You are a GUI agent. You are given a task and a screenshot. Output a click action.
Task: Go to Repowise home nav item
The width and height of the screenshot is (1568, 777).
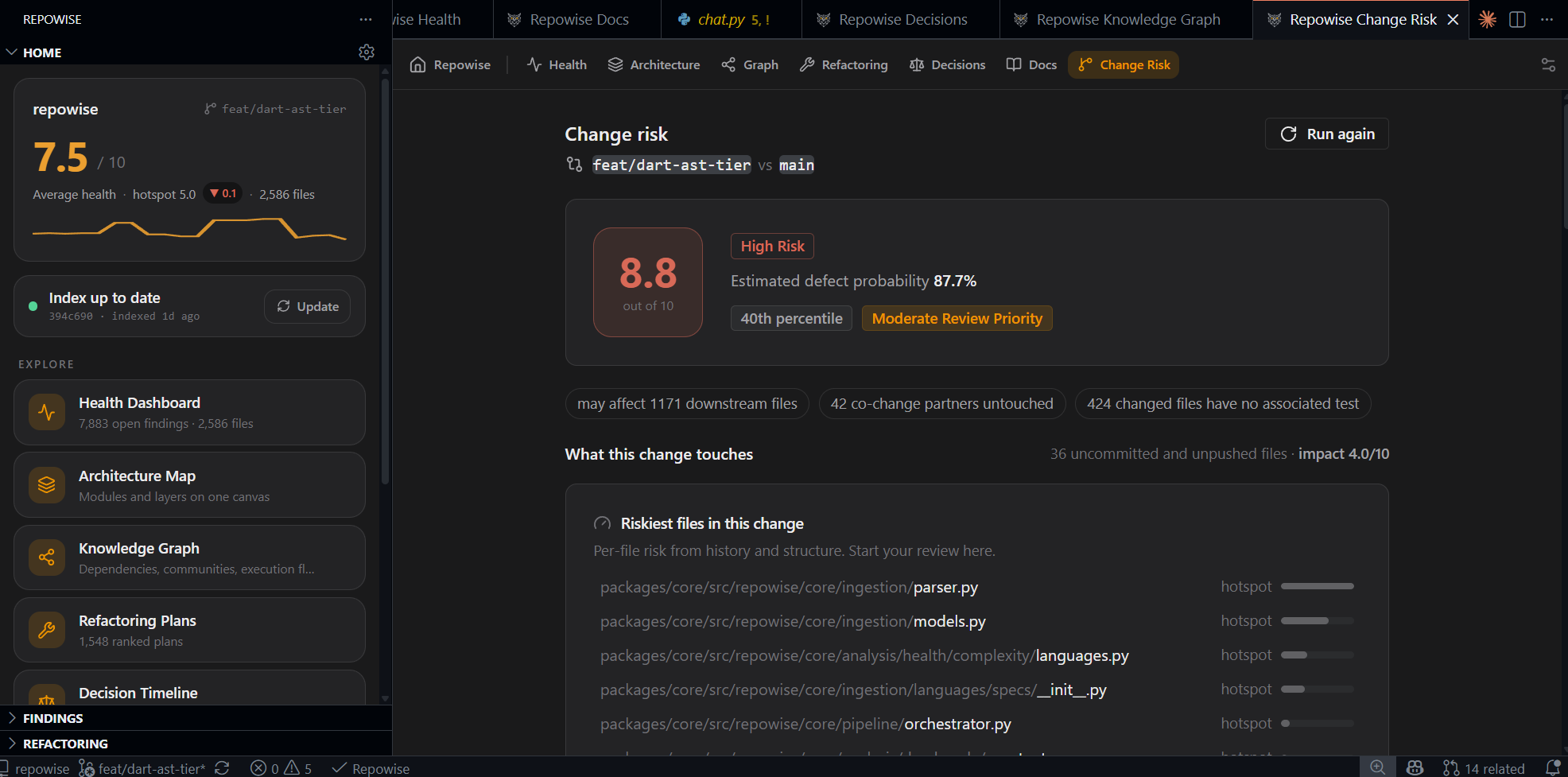(450, 64)
